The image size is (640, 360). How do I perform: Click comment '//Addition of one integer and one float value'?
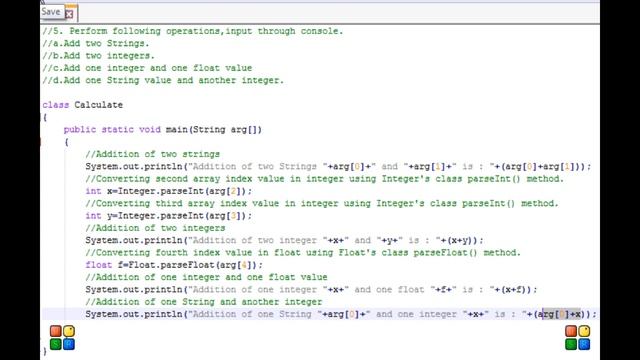[206, 277]
